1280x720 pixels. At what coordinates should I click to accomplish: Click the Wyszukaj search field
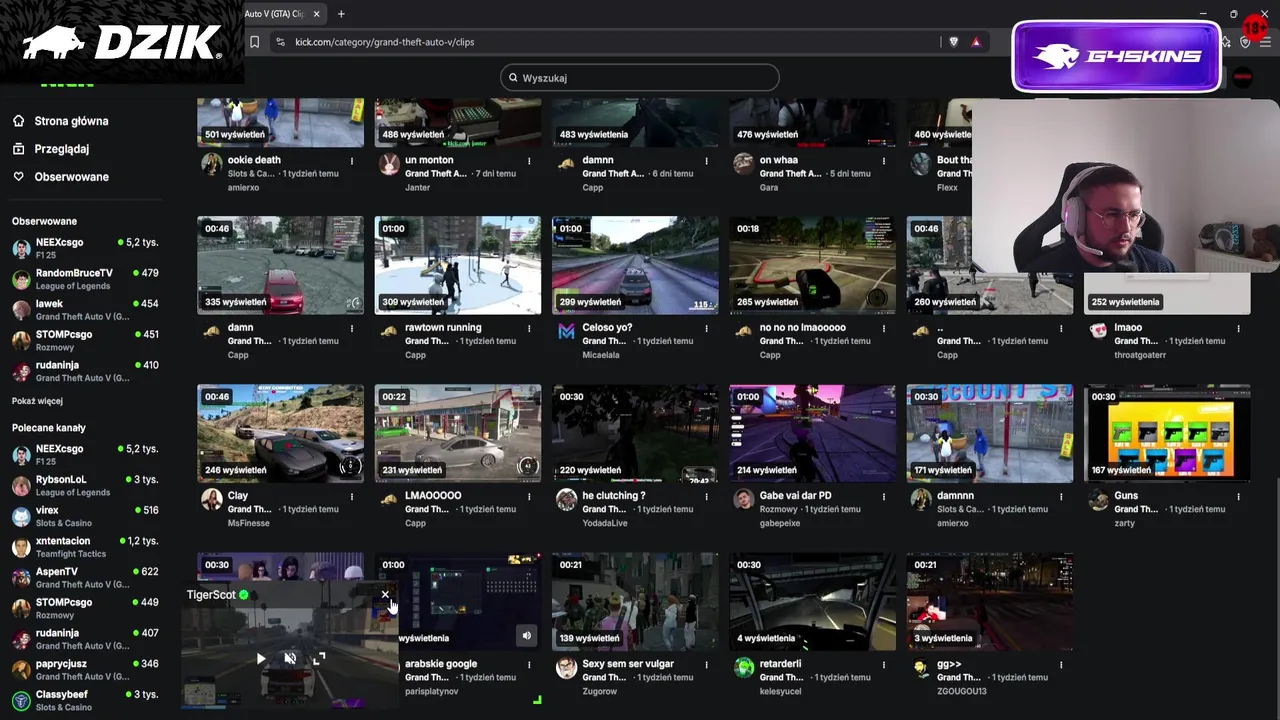tap(640, 78)
